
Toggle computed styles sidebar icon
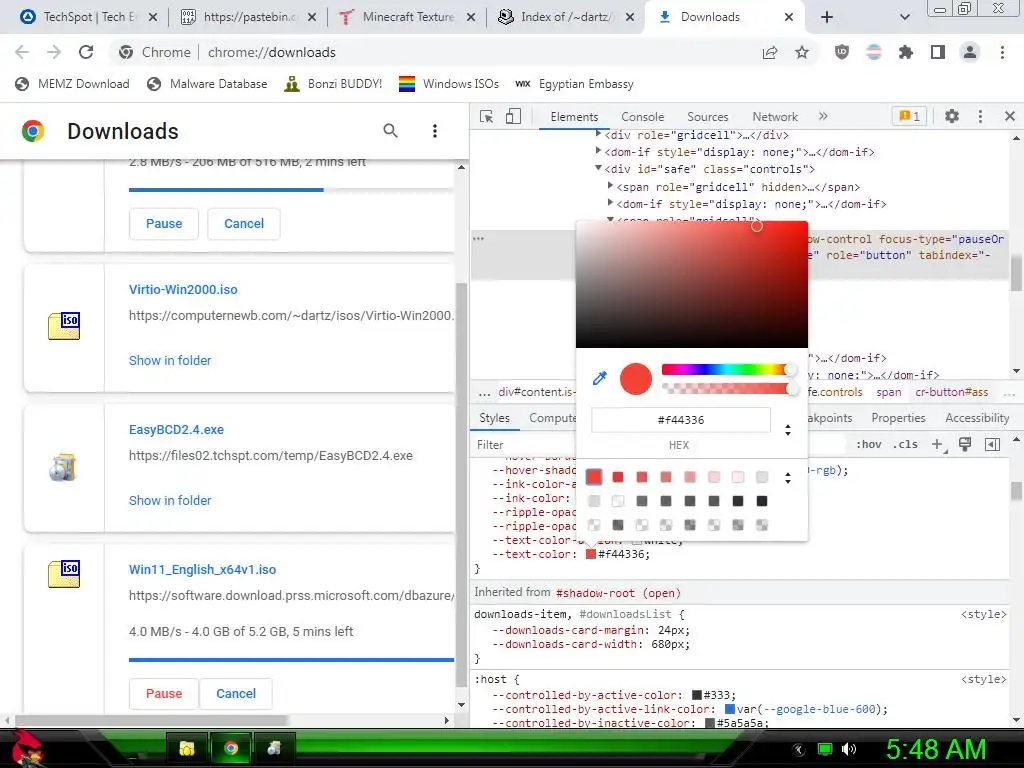(992, 444)
